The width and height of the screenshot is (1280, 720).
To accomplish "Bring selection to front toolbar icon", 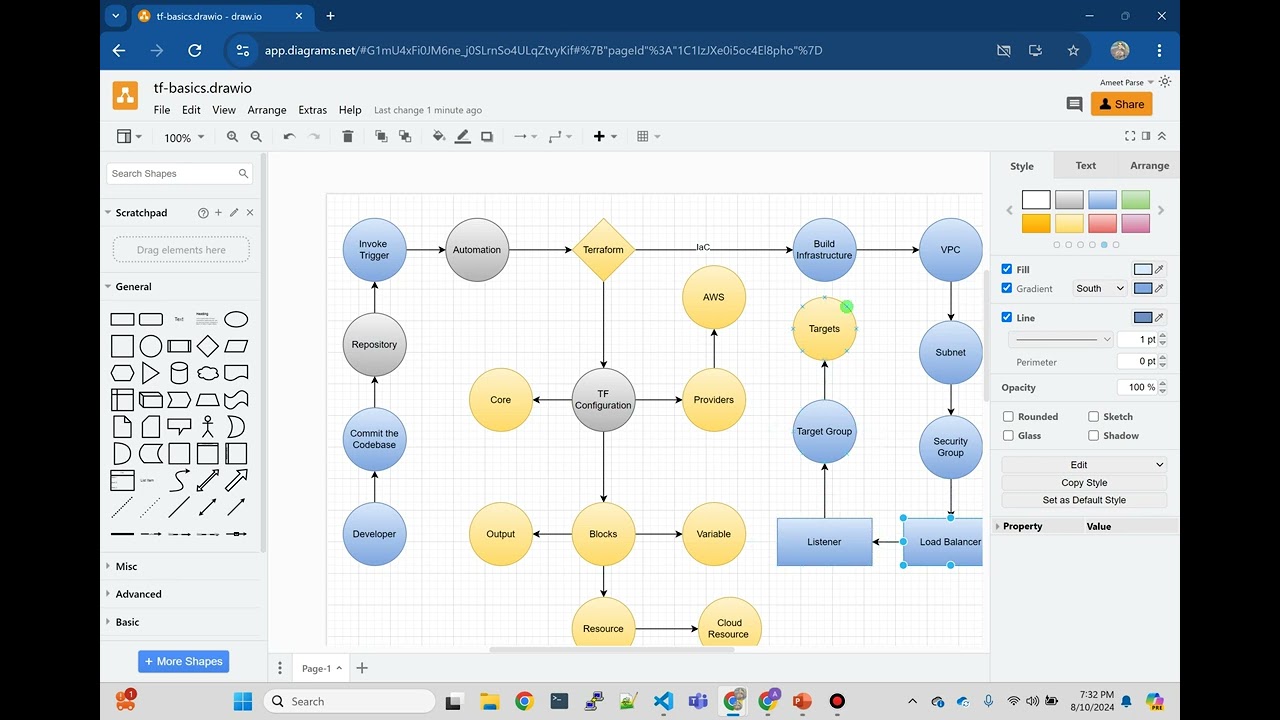I will tap(381, 137).
